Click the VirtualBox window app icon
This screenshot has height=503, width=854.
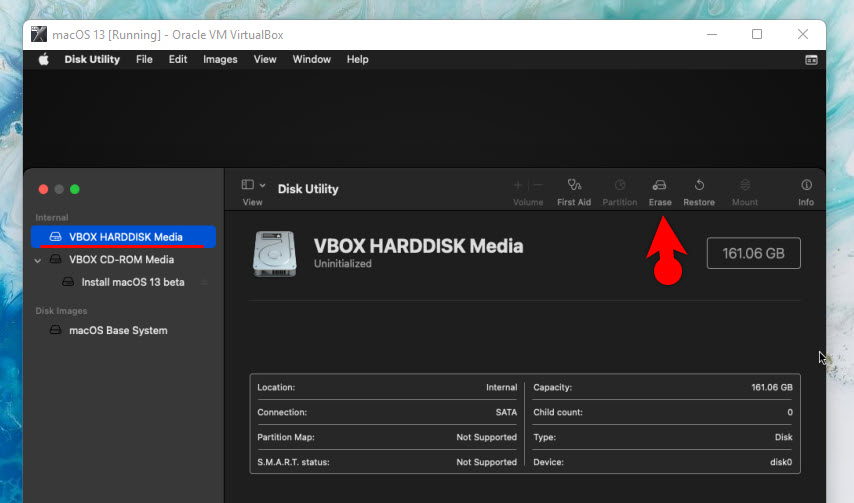tap(39, 34)
